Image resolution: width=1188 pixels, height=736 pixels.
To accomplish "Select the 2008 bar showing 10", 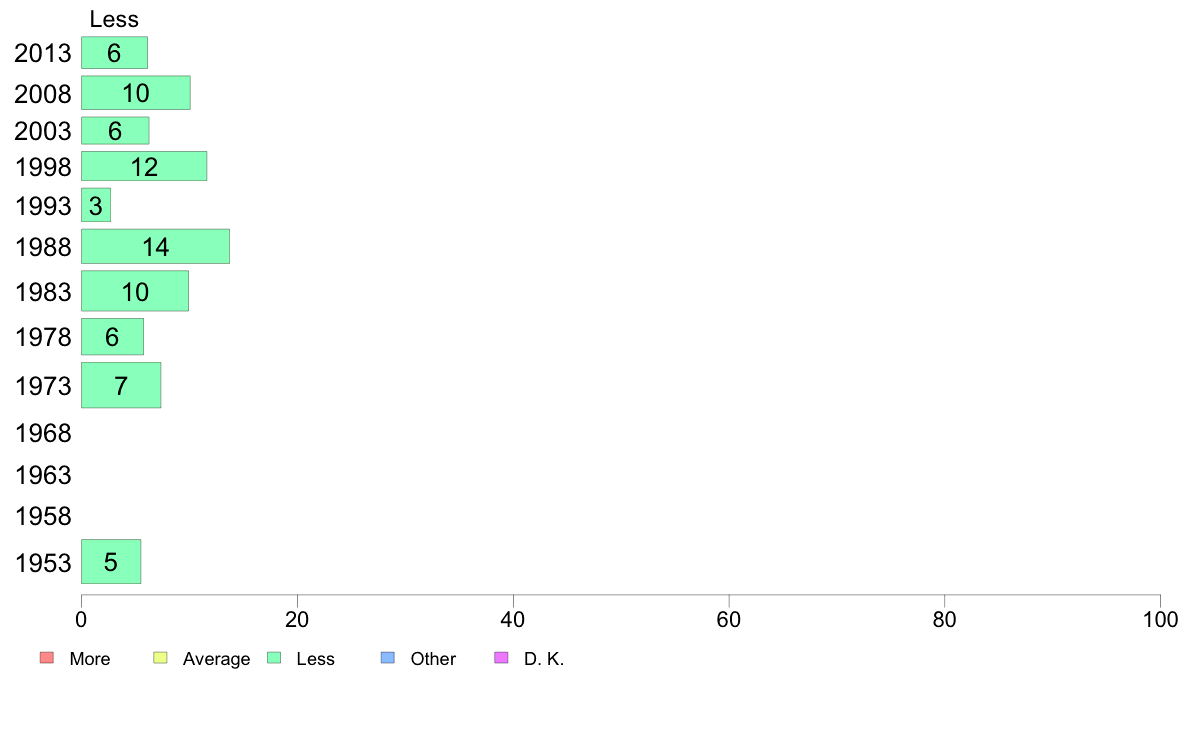I will (x=136, y=93).
